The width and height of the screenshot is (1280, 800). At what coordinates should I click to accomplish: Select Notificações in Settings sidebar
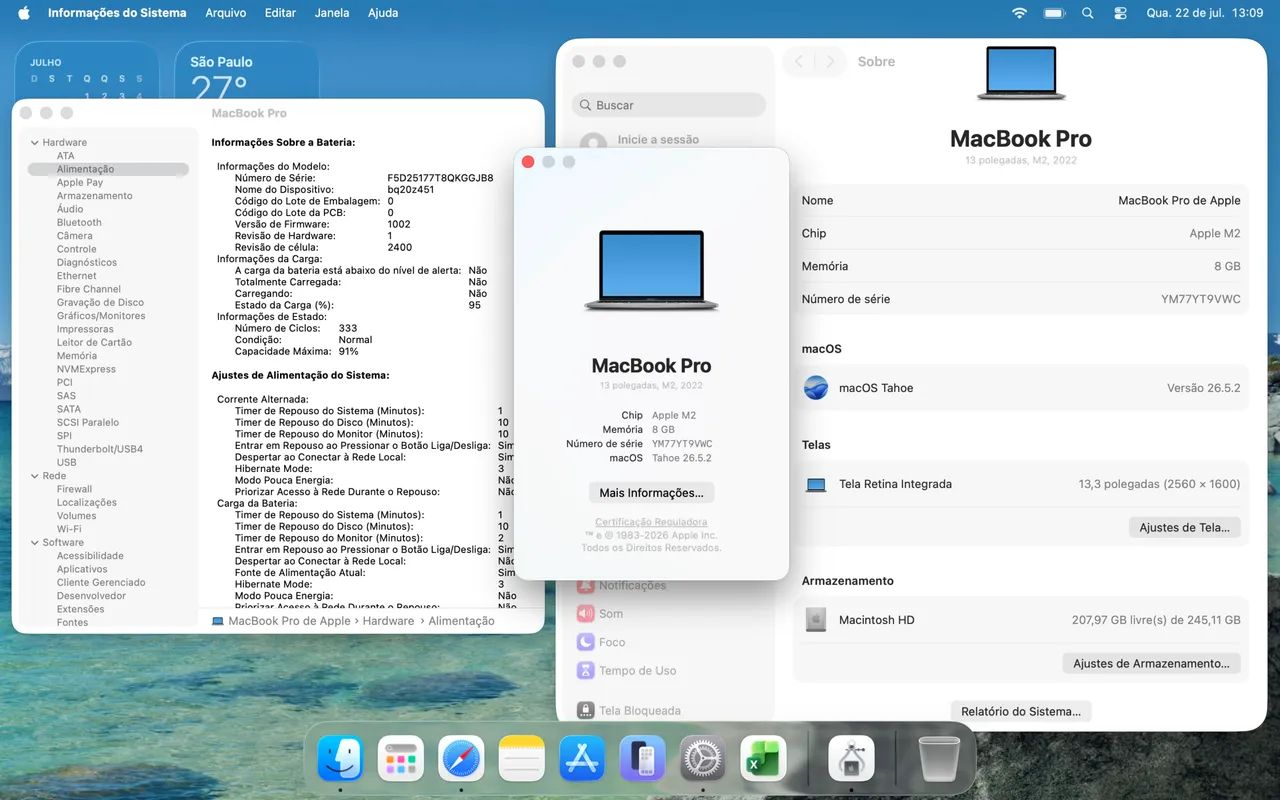632,586
